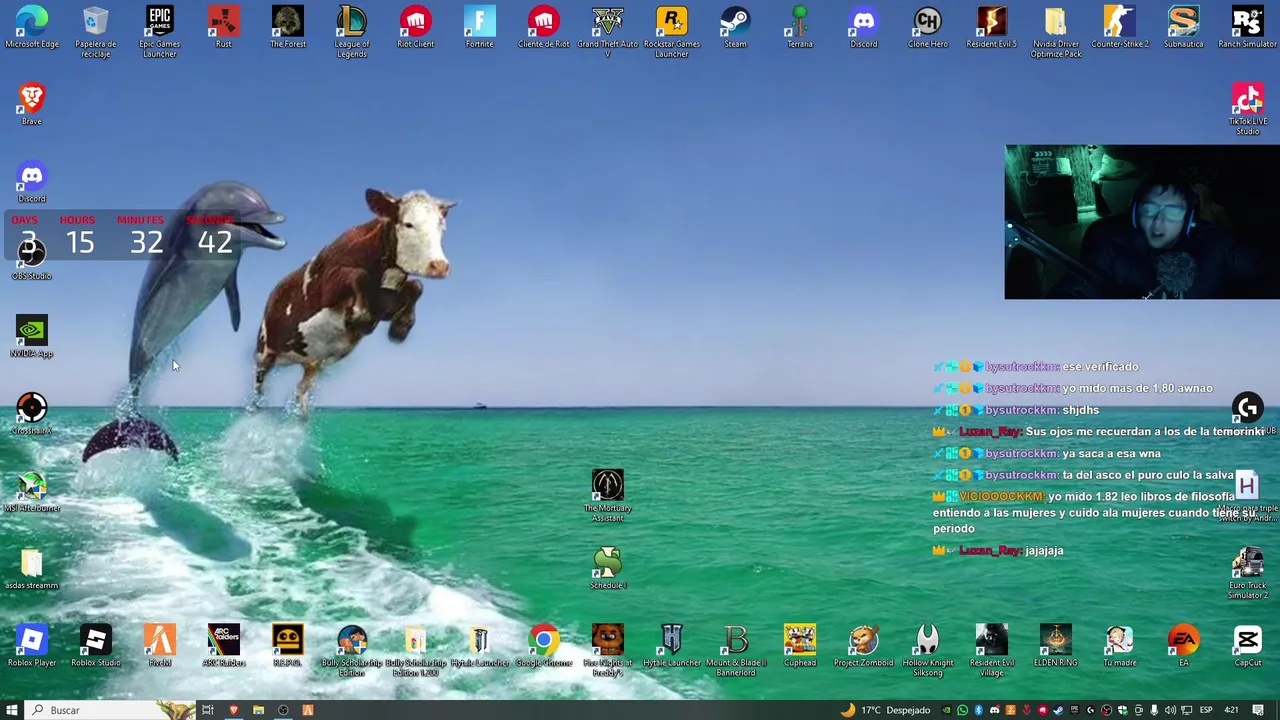Click the Rust game icon
The image size is (1280, 720).
[224, 28]
